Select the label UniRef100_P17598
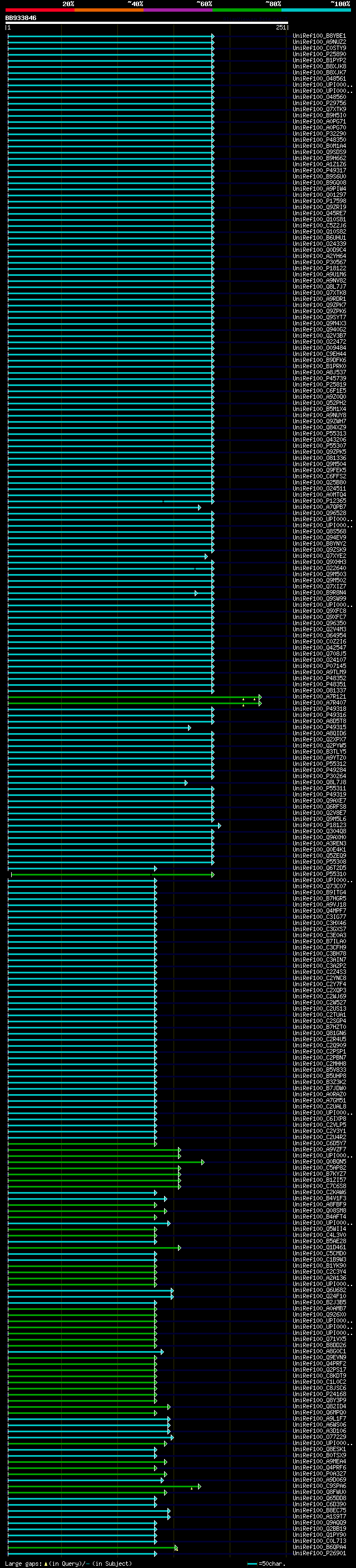 (x=319, y=201)
